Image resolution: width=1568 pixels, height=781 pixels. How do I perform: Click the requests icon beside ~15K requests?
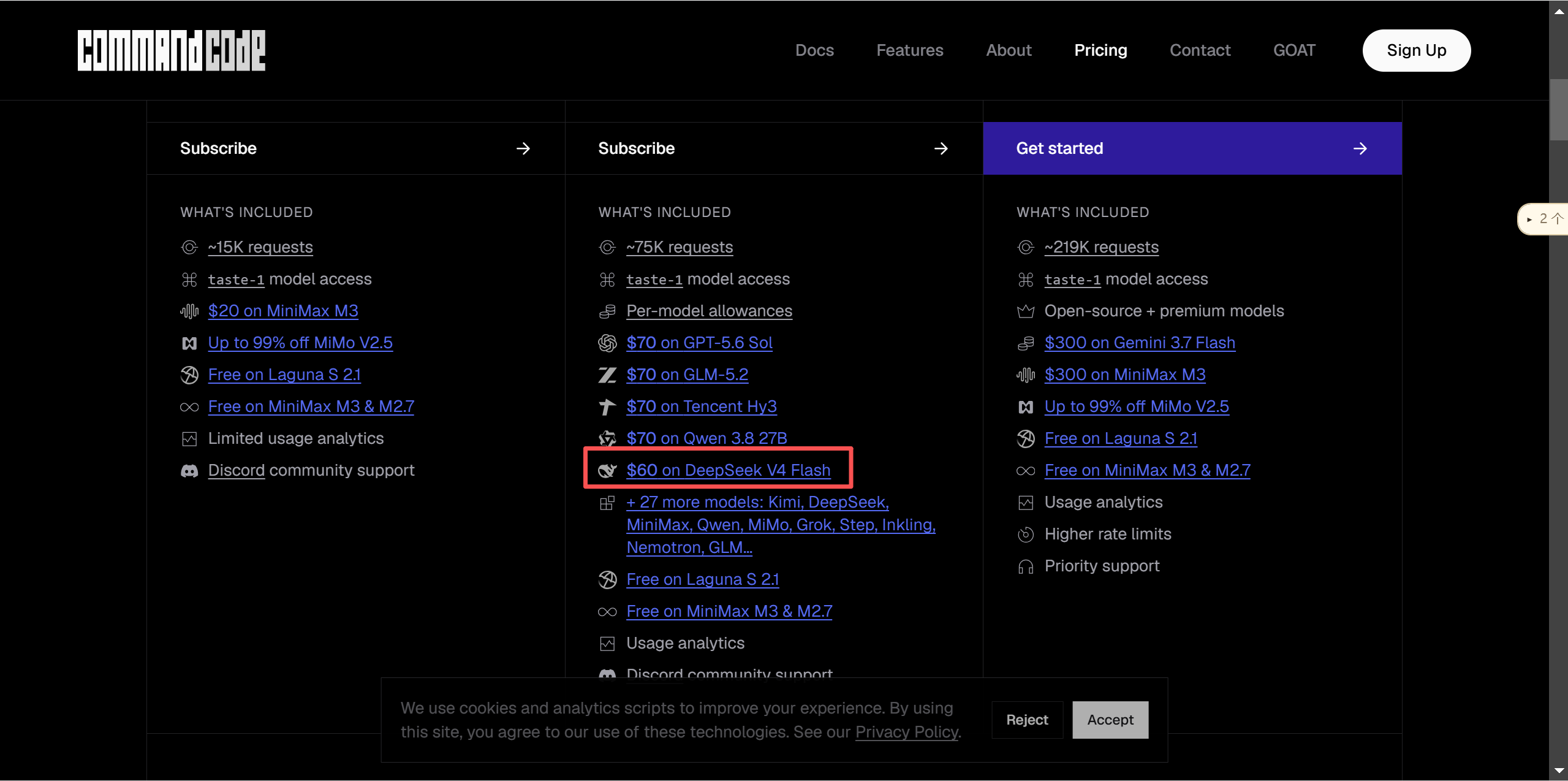(x=189, y=247)
